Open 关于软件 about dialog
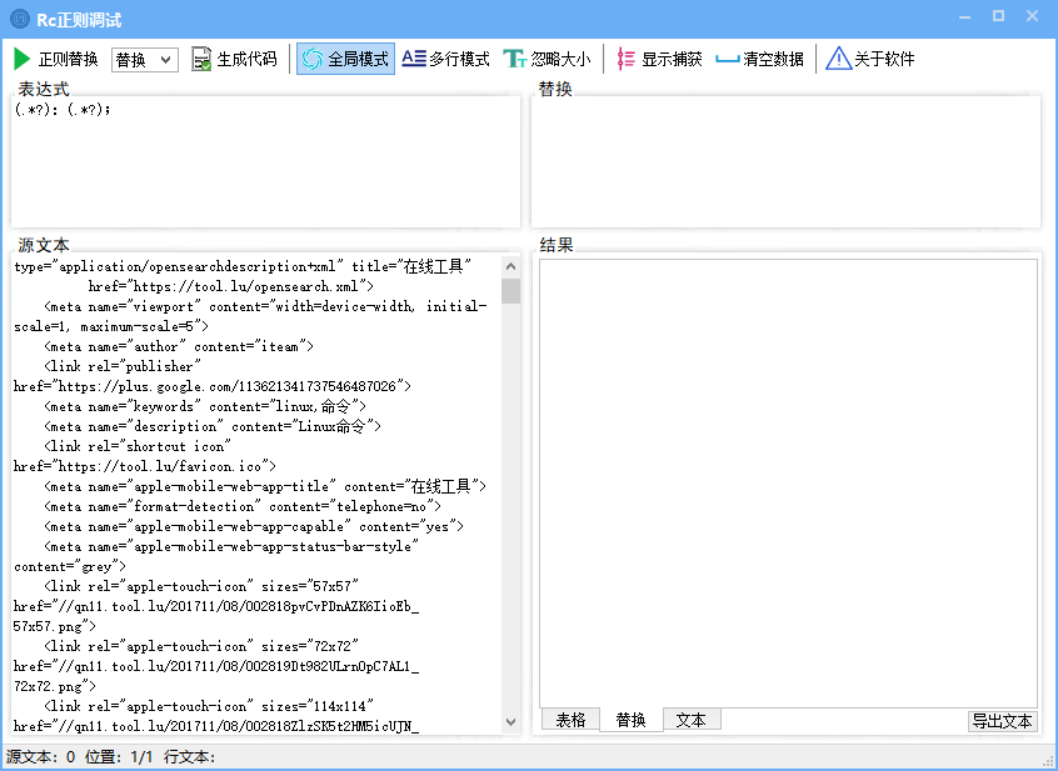Image resolution: width=1058 pixels, height=771 pixels. [x=870, y=59]
